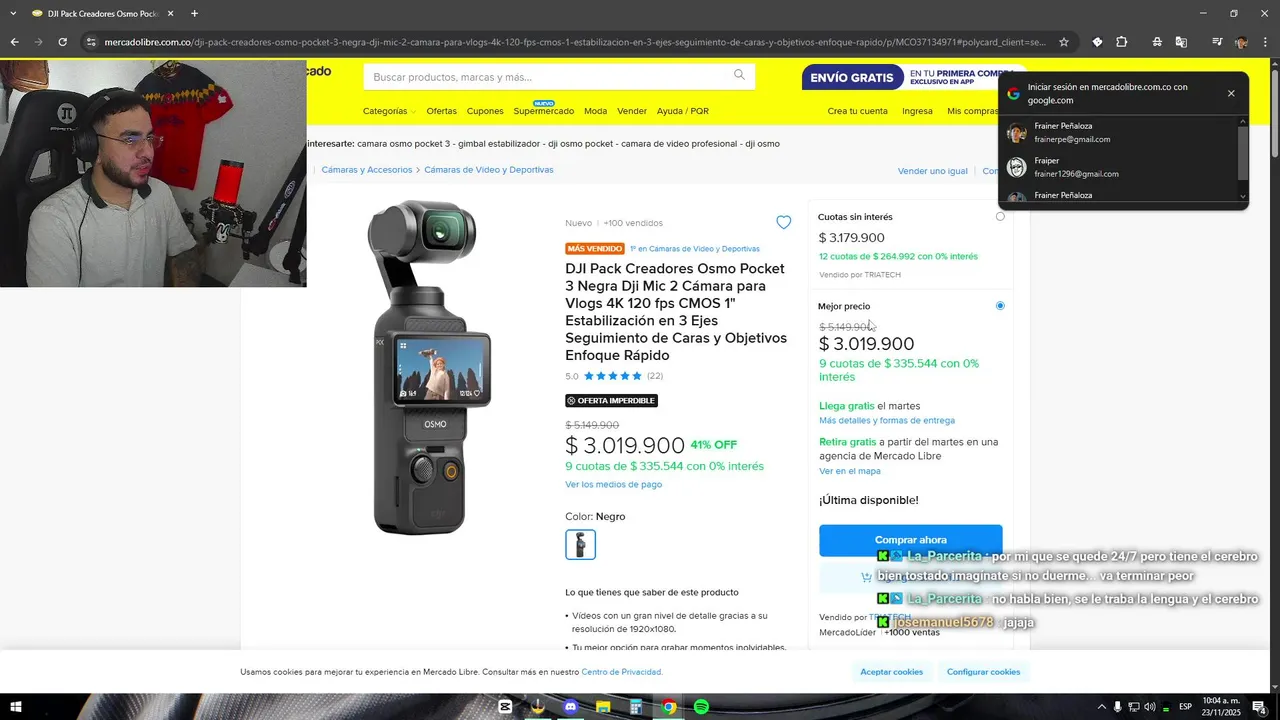Show hidden system tray icons
Screen dimensions: 1280x720
coord(1102,707)
